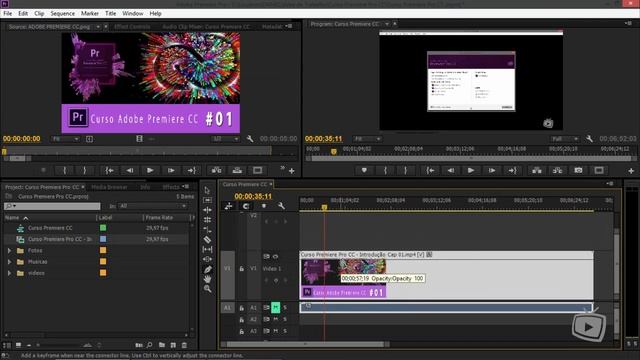This screenshot has width=640, height=360.
Task: Add marker in timeline header
Action: point(264,206)
